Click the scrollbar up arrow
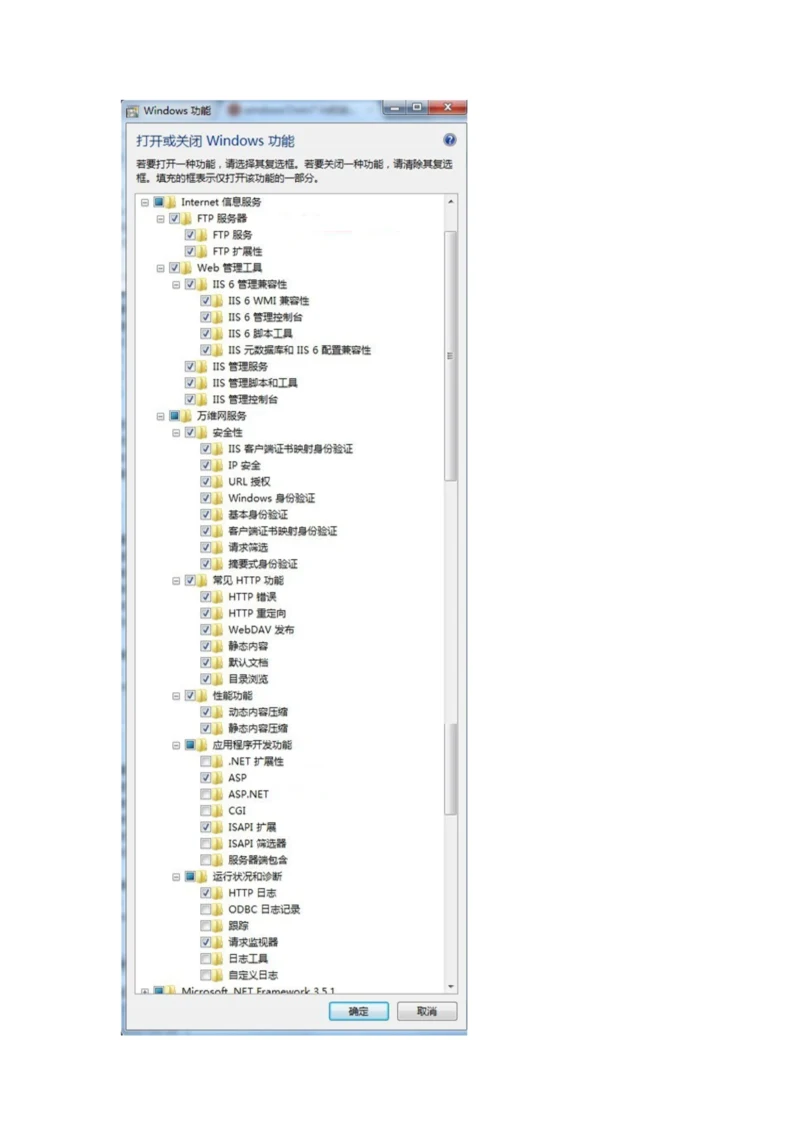This screenshot has height=1131, width=800. click(451, 201)
